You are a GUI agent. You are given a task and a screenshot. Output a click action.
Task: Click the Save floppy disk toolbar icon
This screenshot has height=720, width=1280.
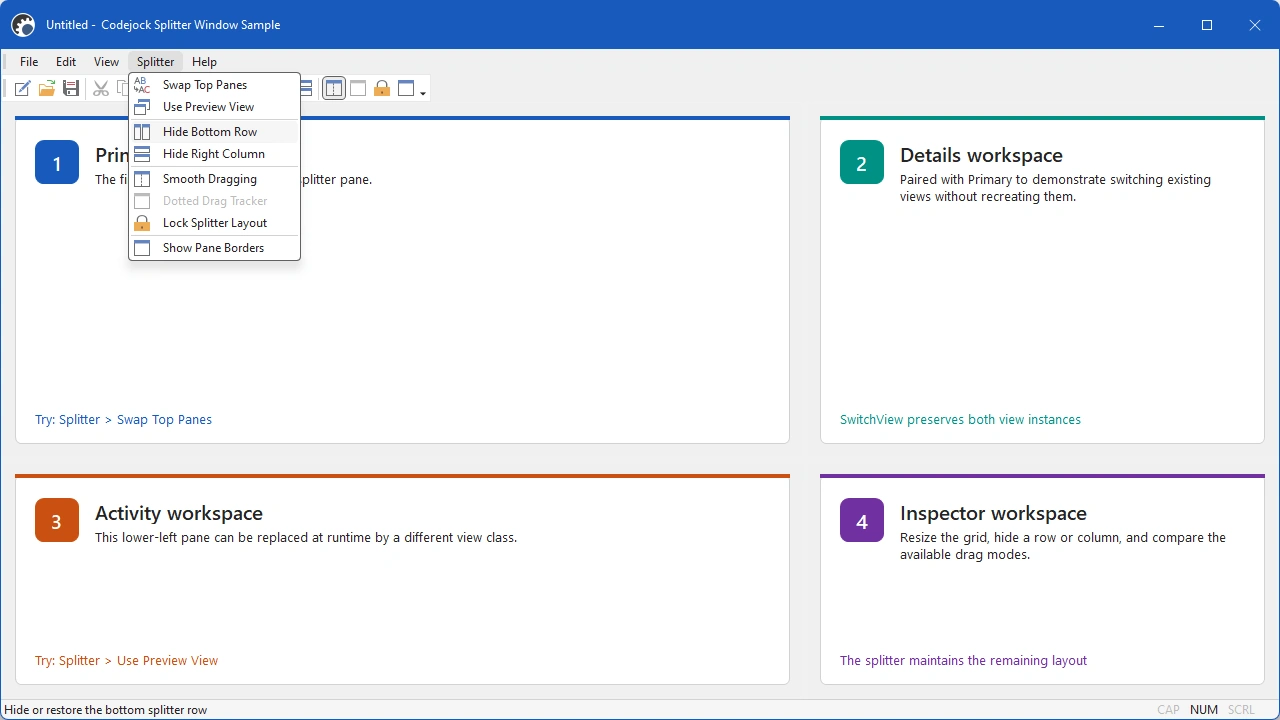click(x=70, y=89)
